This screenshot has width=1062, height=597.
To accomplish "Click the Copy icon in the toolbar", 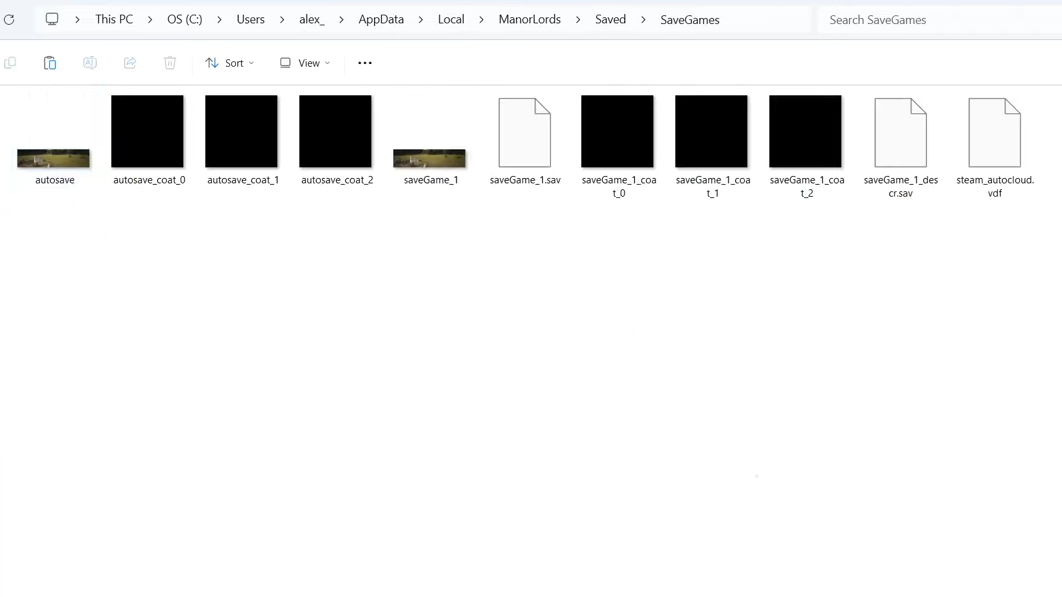I will pyautogui.click(x=10, y=62).
